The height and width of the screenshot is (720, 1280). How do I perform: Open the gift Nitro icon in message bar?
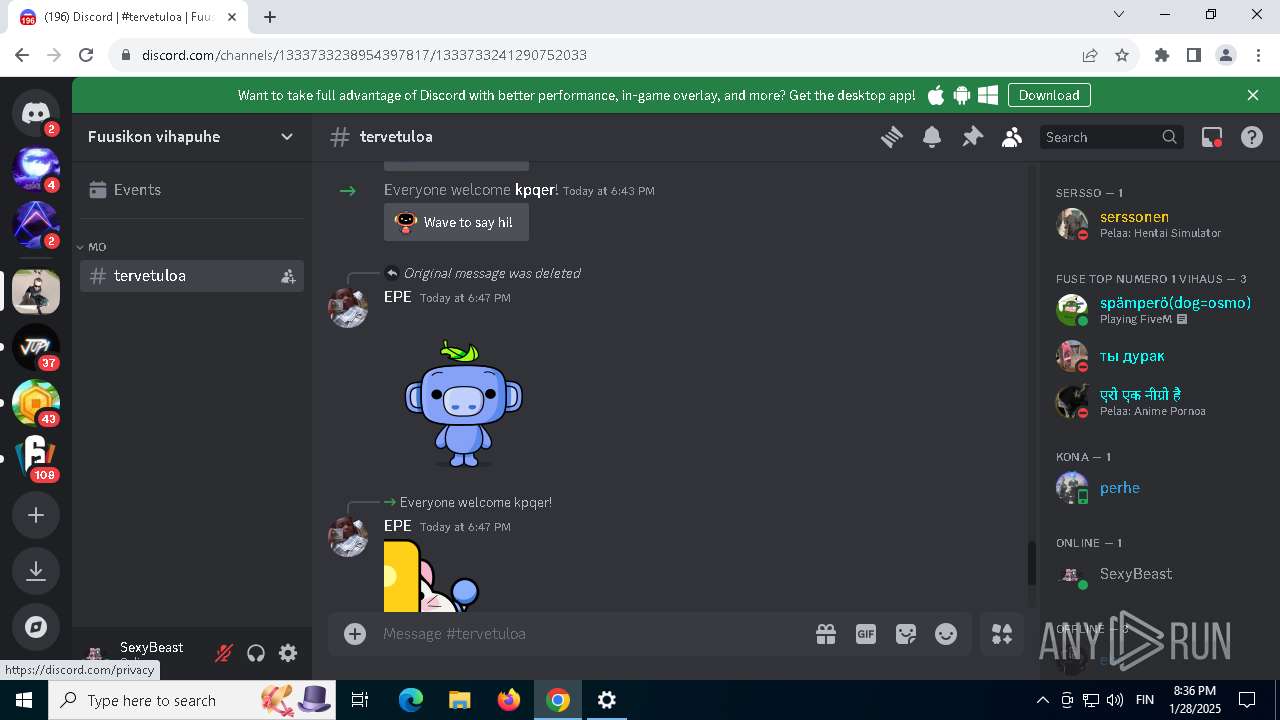pyautogui.click(x=826, y=634)
